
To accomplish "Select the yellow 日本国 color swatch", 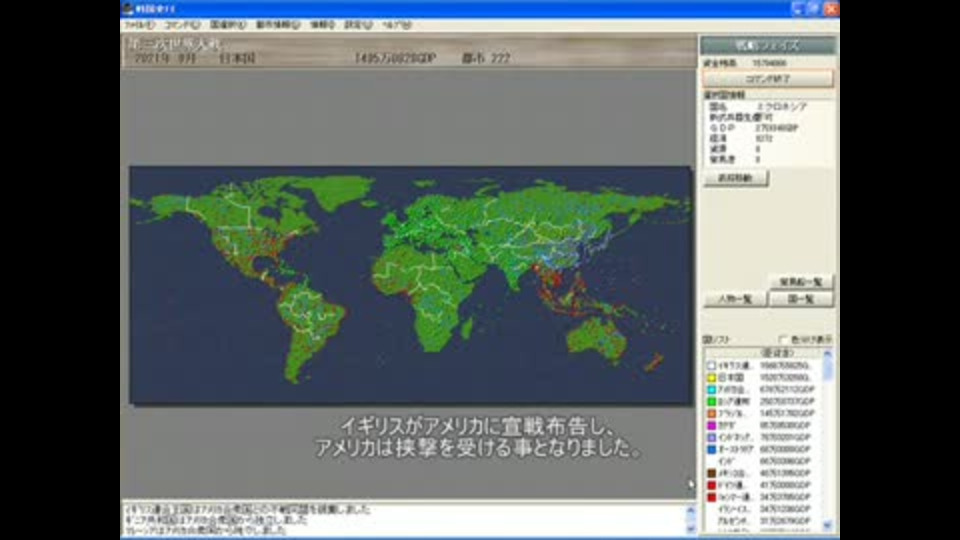I will pos(711,378).
